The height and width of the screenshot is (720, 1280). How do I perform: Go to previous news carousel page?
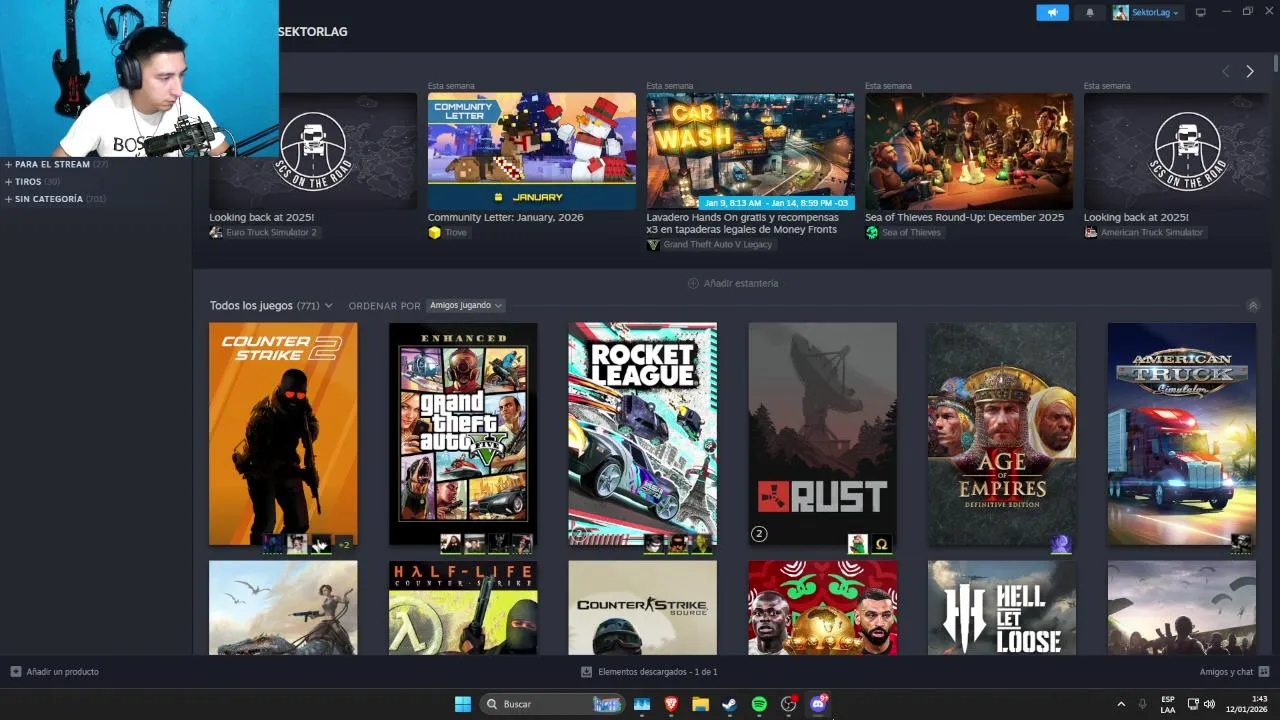click(1226, 71)
